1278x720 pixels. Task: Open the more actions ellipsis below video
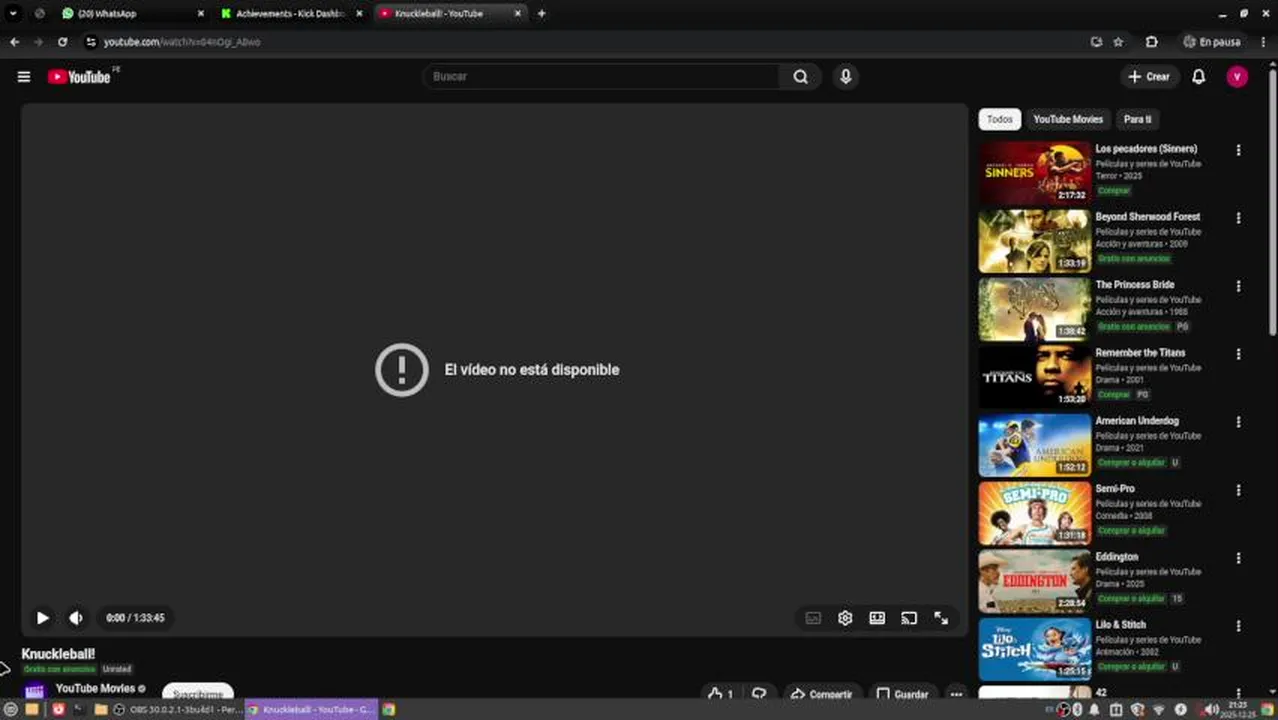pos(956,694)
